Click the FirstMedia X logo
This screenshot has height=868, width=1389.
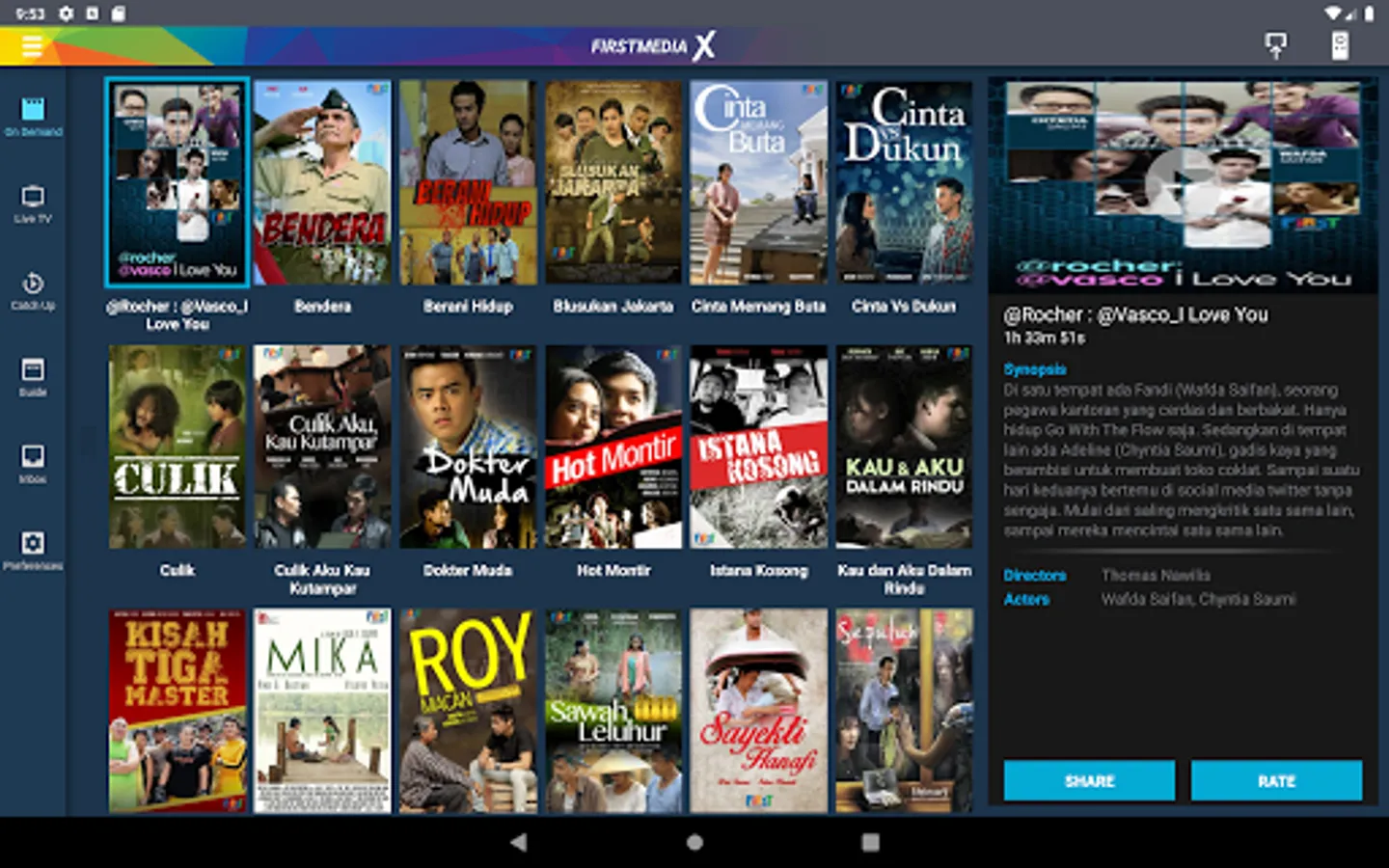[x=653, y=45]
